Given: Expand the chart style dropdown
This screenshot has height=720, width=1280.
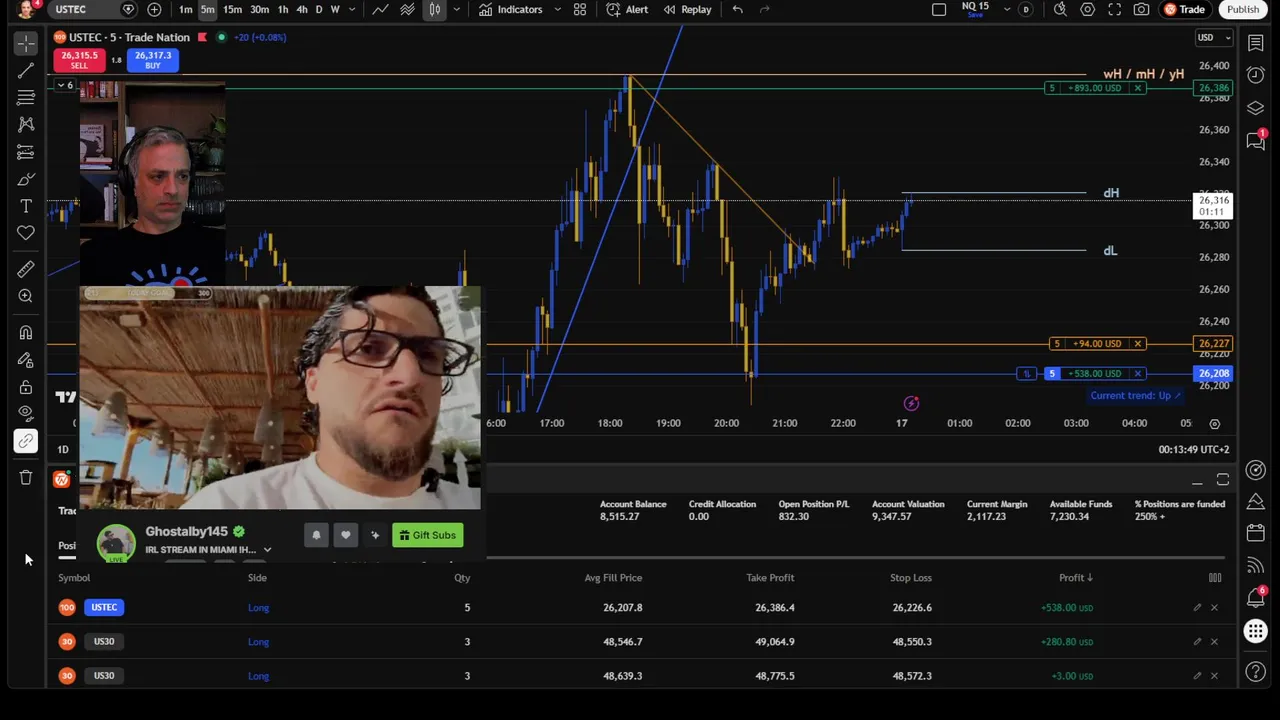Looking at the screenshot, I should (x=456, y=9).
